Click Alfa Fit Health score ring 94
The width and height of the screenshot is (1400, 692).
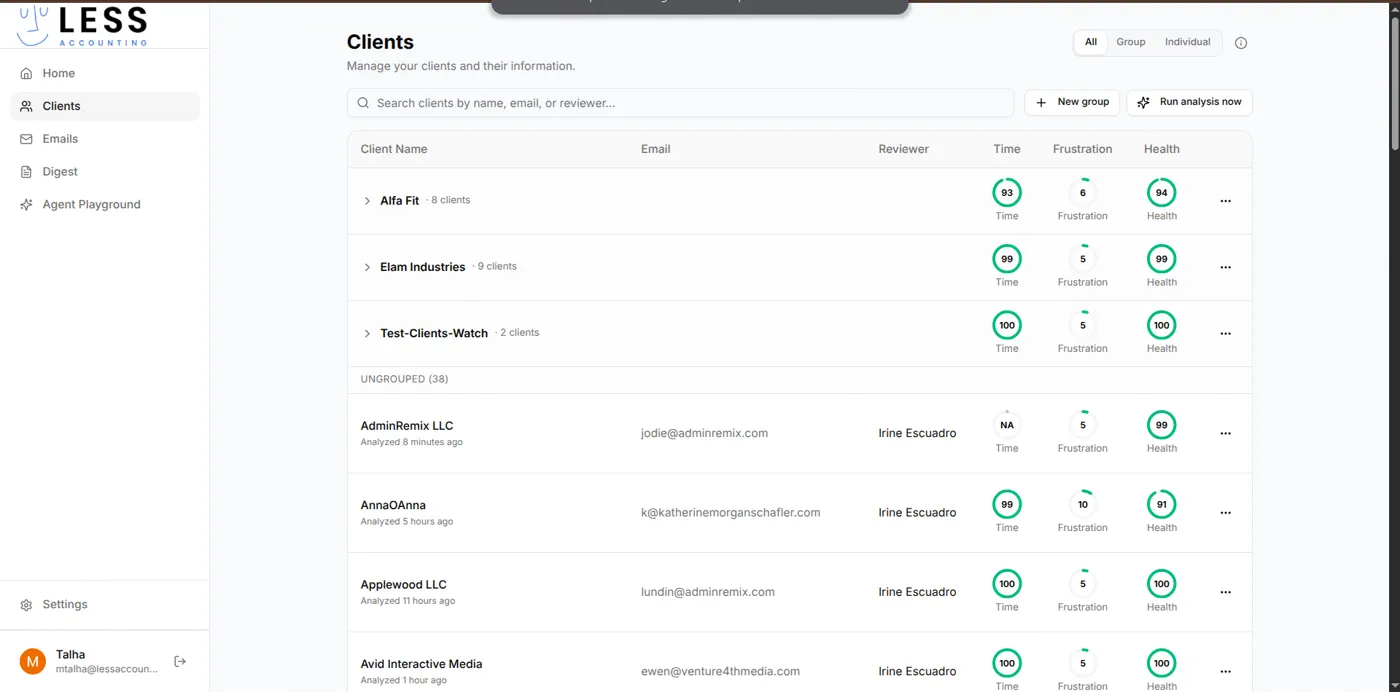[x=1162, y=192]
